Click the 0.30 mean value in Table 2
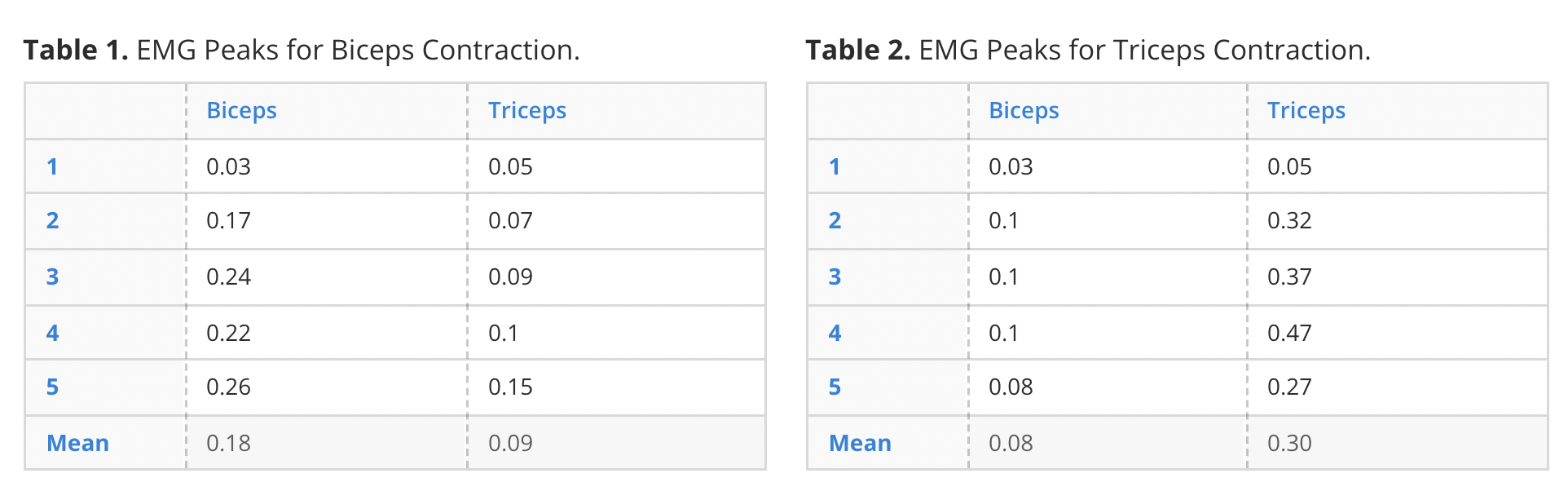 click(1289, 444)
